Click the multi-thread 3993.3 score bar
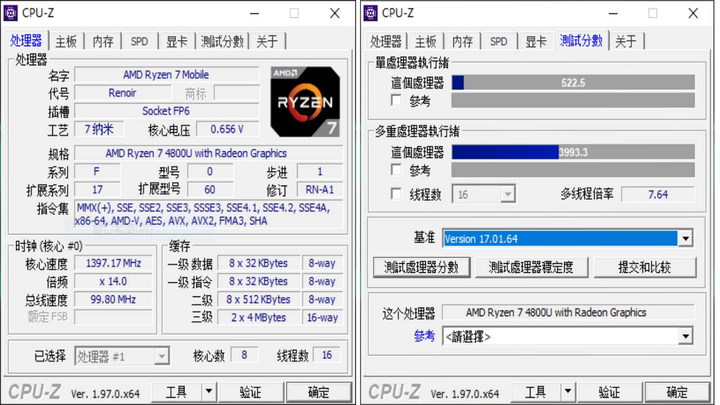The height and width of the screenshot is (405, 720). click(573, 152)
